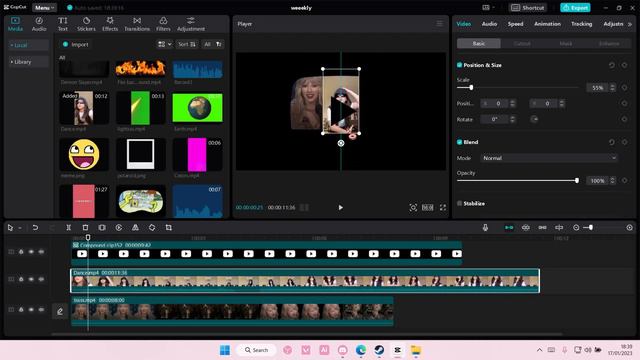Open the select tool mode dropdown arrow
The height and width of the screenshot is (360, 640).
point(19,228)
